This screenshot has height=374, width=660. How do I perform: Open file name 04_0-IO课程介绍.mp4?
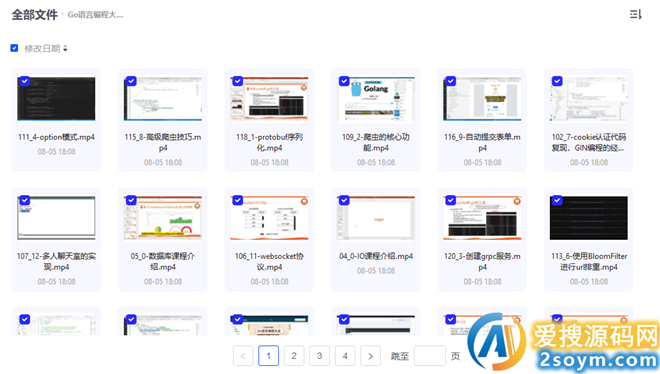pyautogui.click(x=376, y=256)
